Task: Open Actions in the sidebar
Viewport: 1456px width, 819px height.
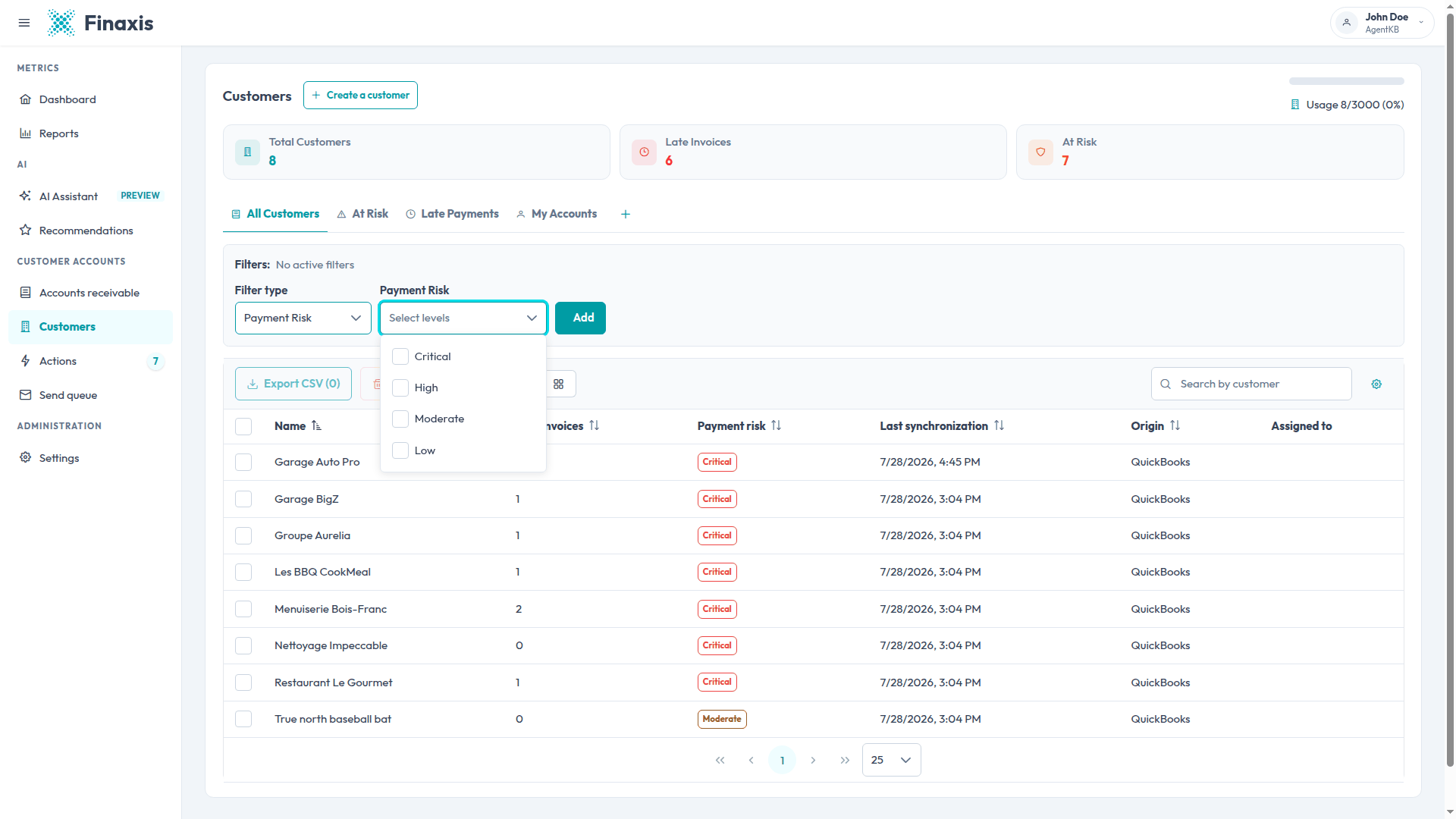Action: point(90,361)
